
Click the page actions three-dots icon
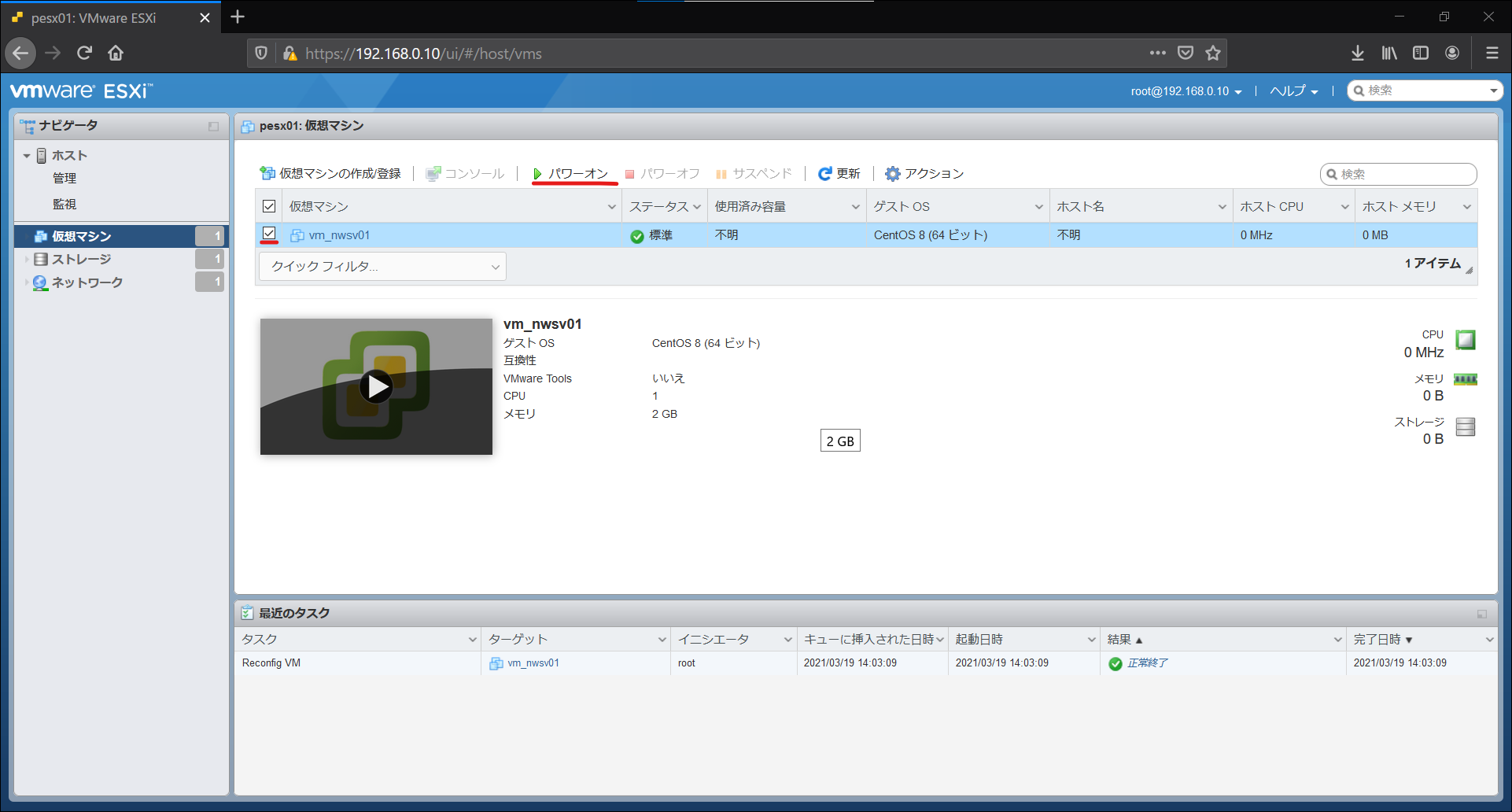point(1157,54)
